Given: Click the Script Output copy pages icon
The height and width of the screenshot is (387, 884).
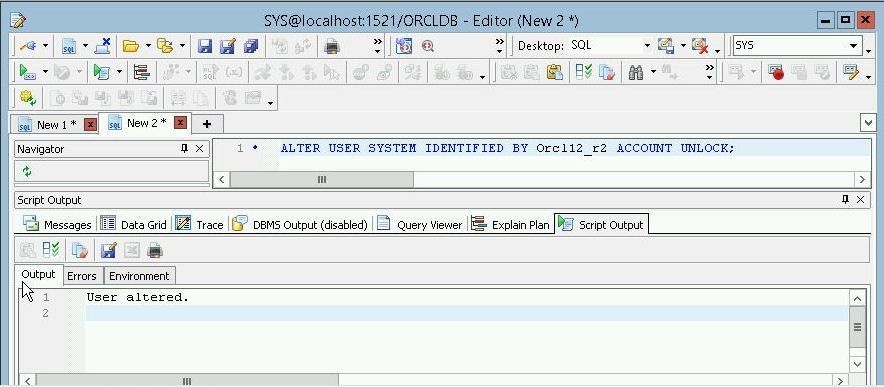Looking at the screenshot, I should tap(80, 250).
